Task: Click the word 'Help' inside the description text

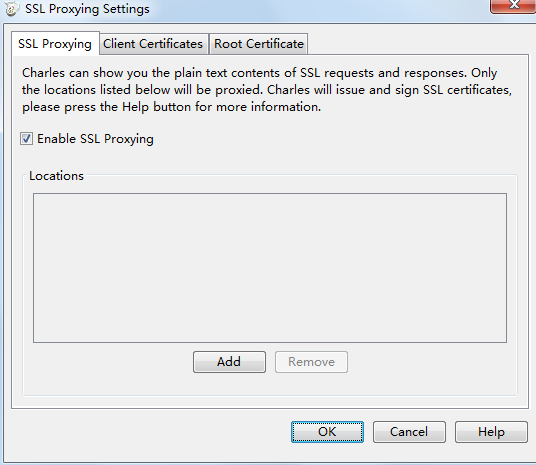Action: 136,107
